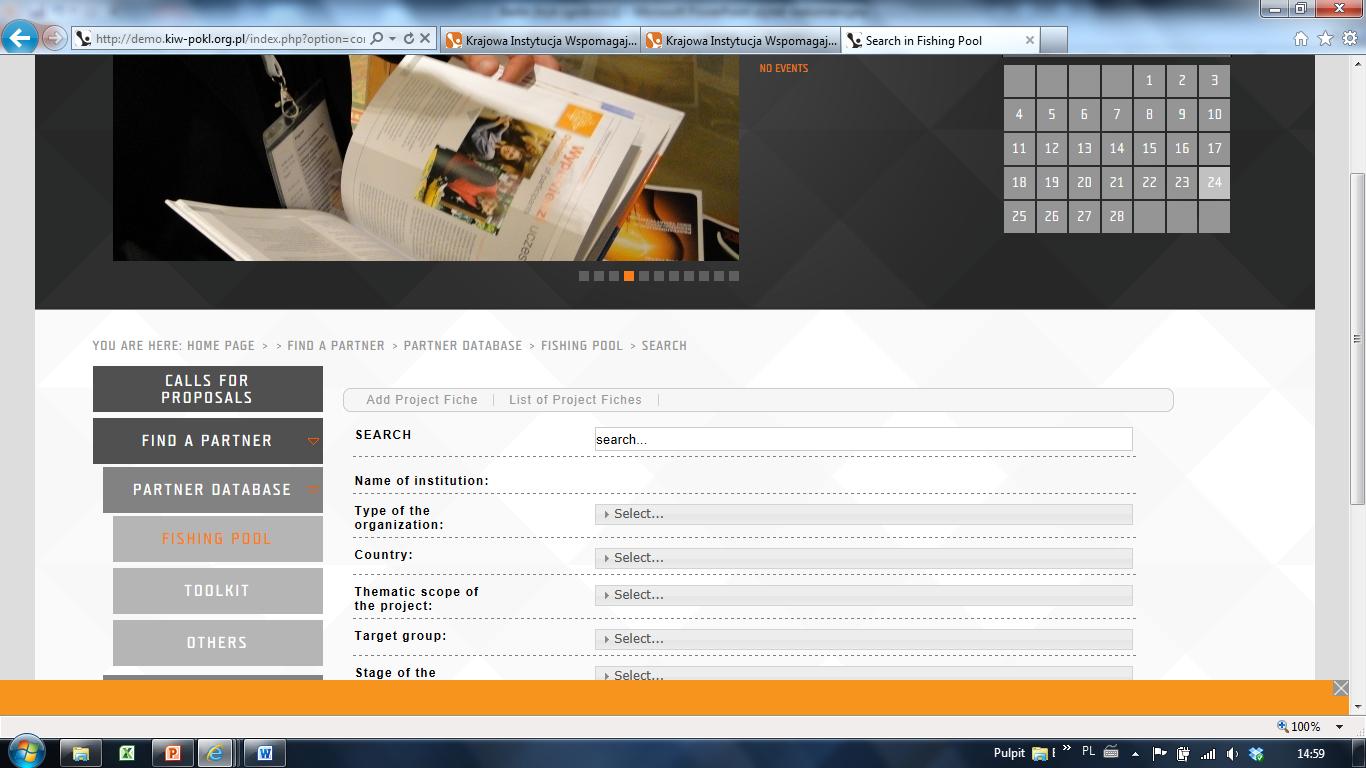This screenshot has height=768, width=1366.
Task: Select calendar day 28
Action: [x=1117, y=217]
